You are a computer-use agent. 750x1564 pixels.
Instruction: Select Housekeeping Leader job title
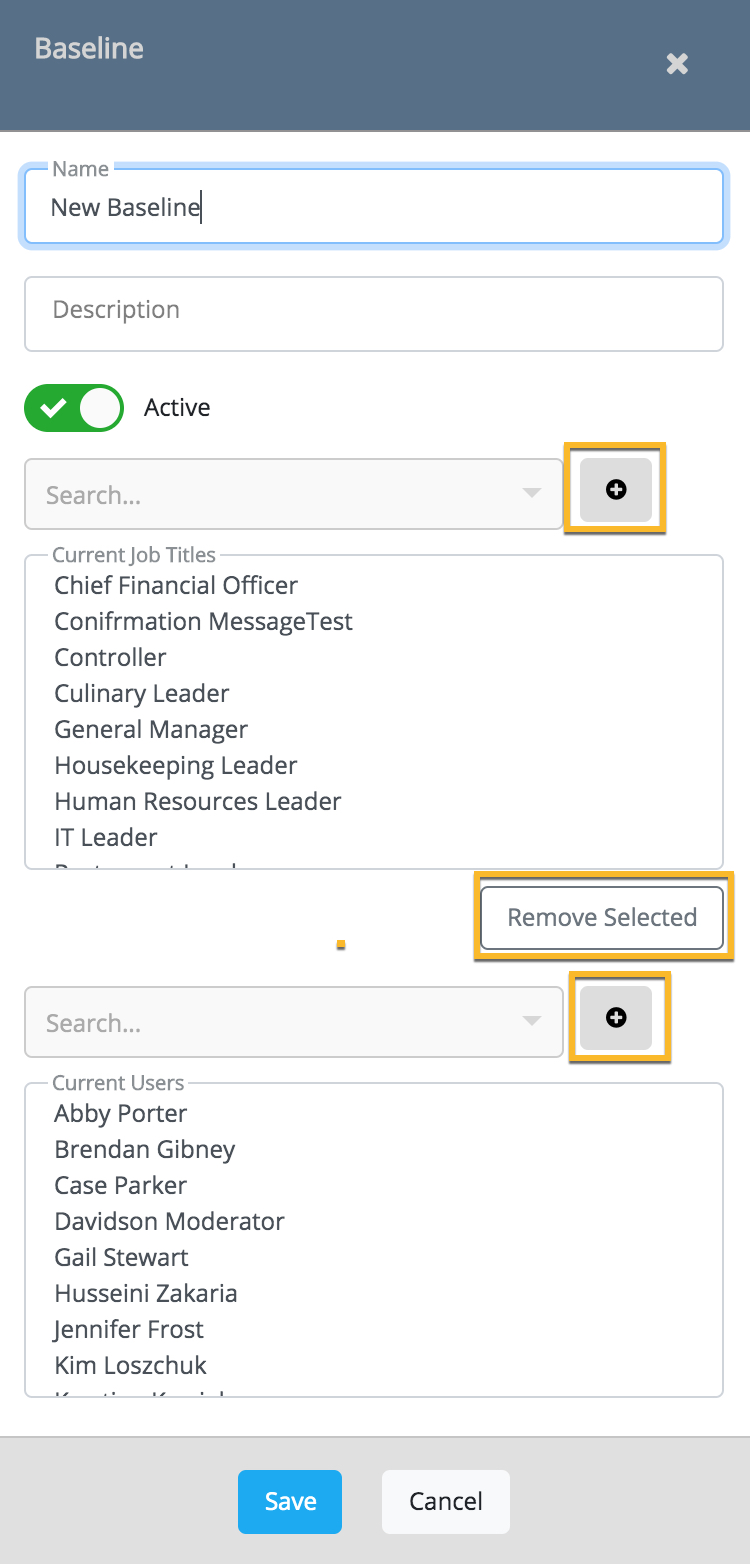[176, 765]
